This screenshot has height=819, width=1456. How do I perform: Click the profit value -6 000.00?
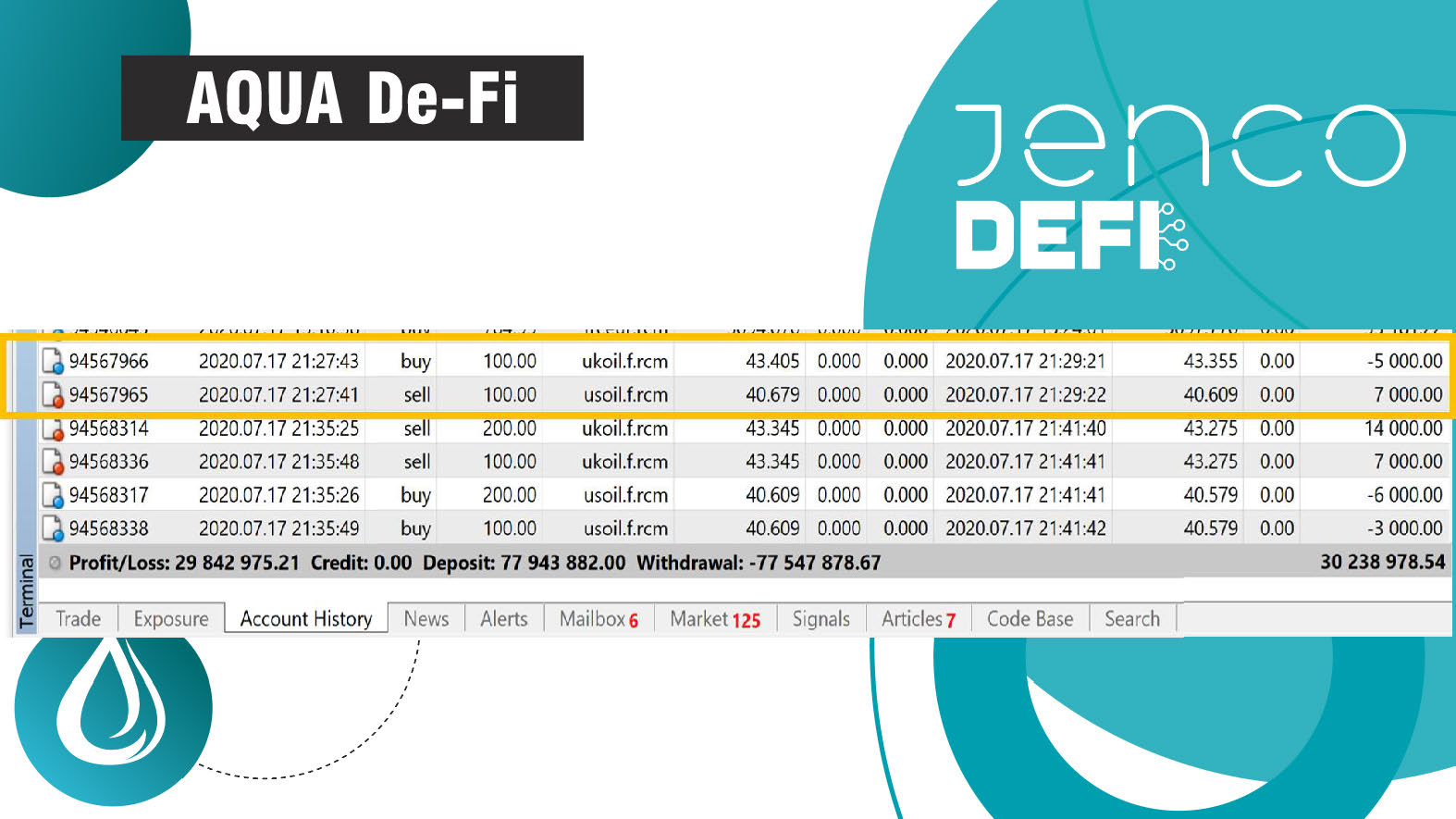[1405, 495]
